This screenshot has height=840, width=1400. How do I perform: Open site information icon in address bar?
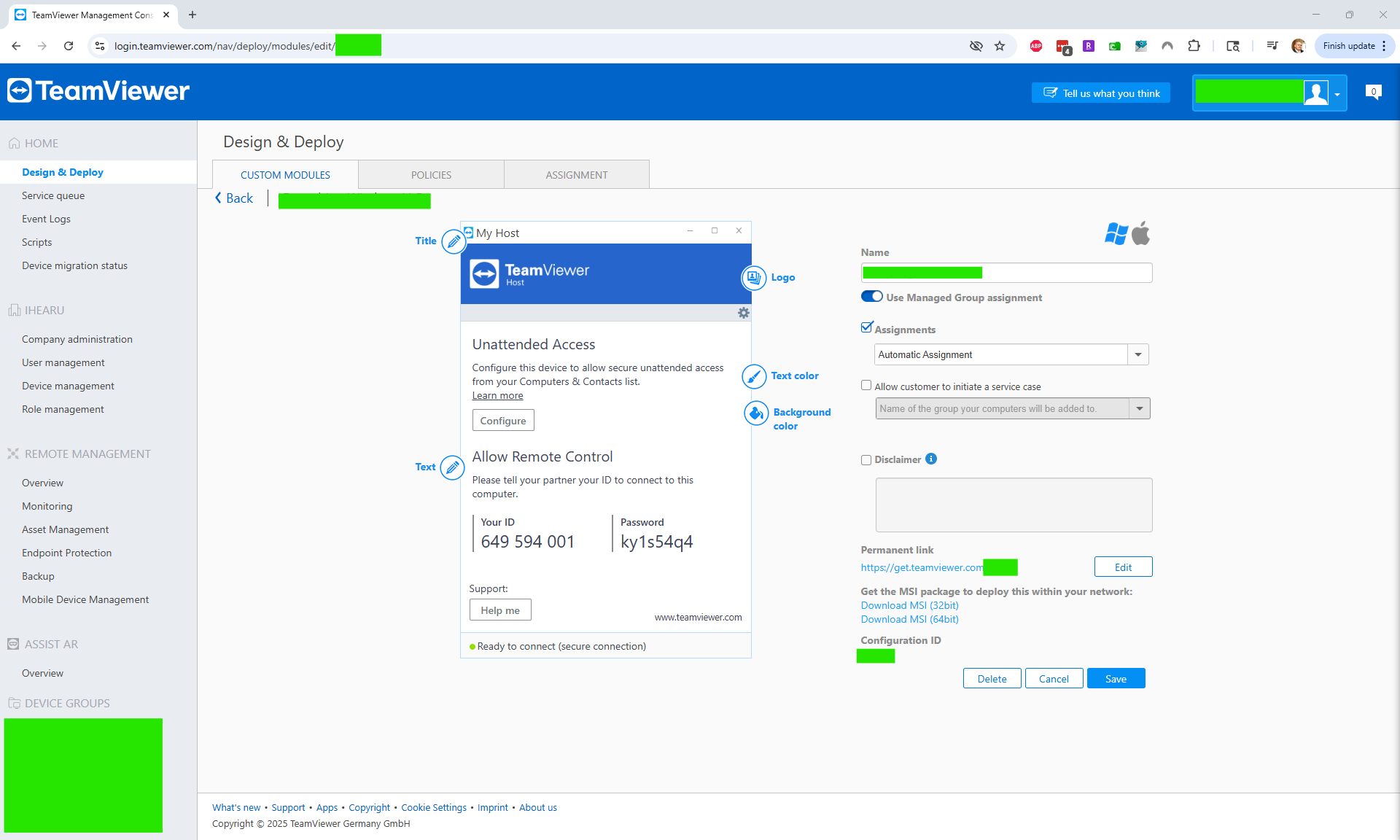coord(101,46)
